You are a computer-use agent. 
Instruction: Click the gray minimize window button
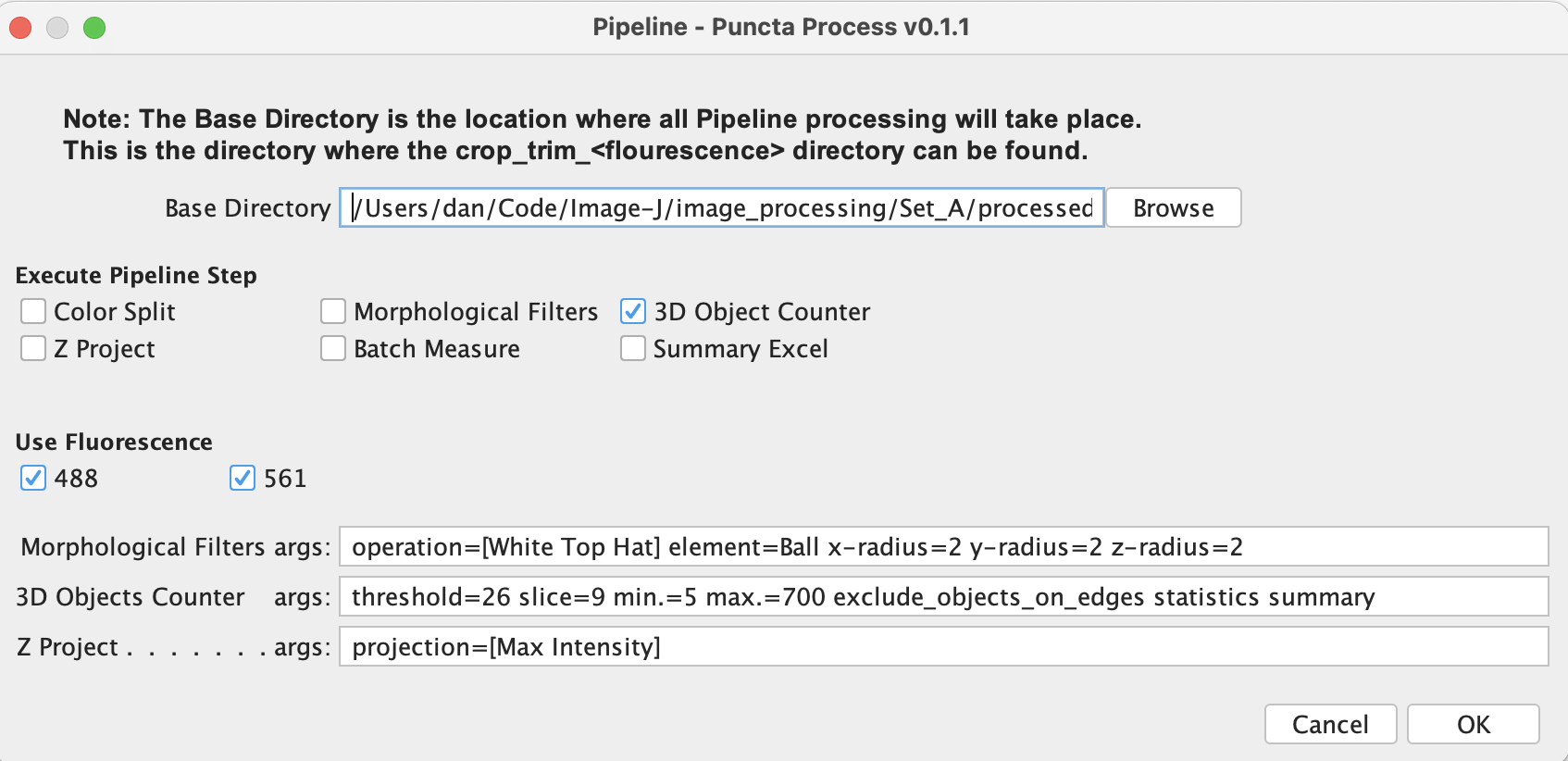click(57, 28)
